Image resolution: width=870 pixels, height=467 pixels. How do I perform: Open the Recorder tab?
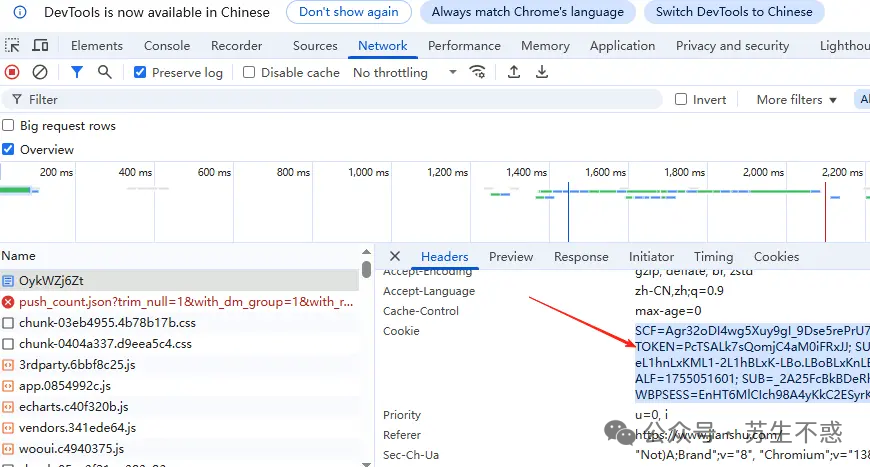click(236, 45)
